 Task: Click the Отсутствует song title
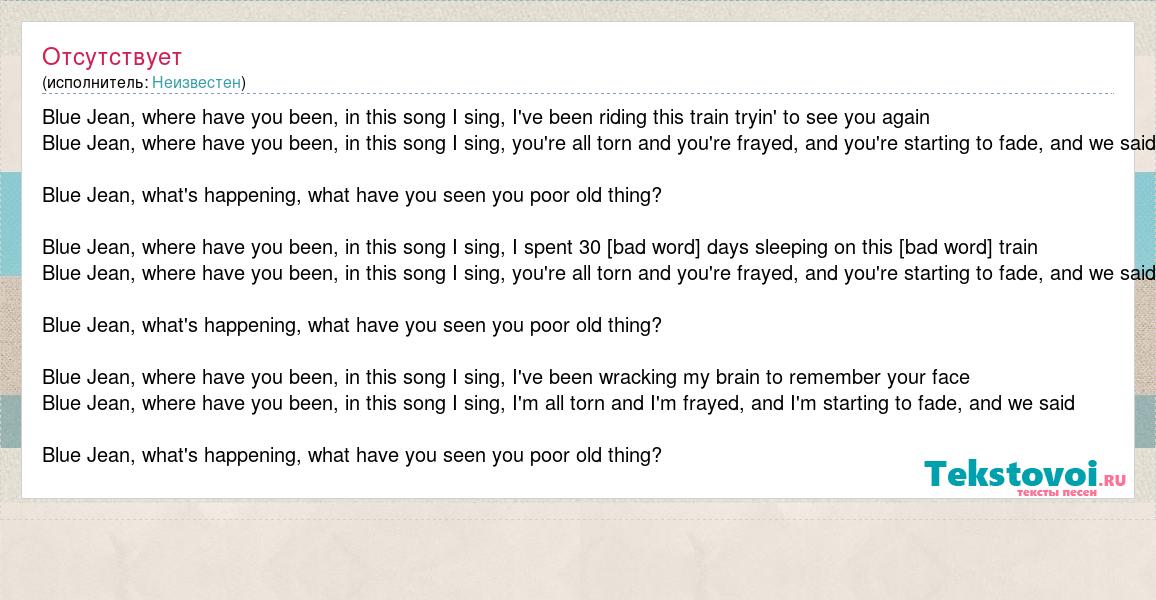111,57
